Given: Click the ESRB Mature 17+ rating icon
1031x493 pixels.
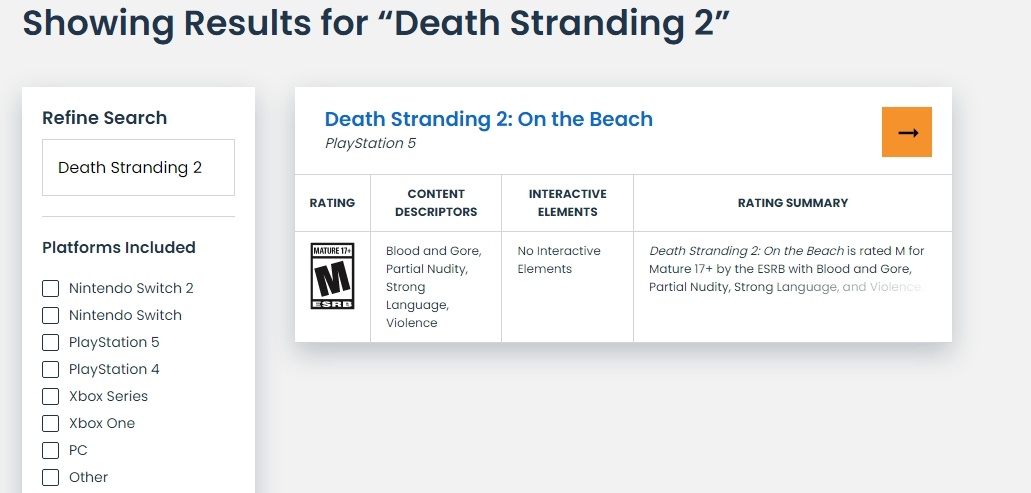Looking at the screenshot, I should [332, 275].
